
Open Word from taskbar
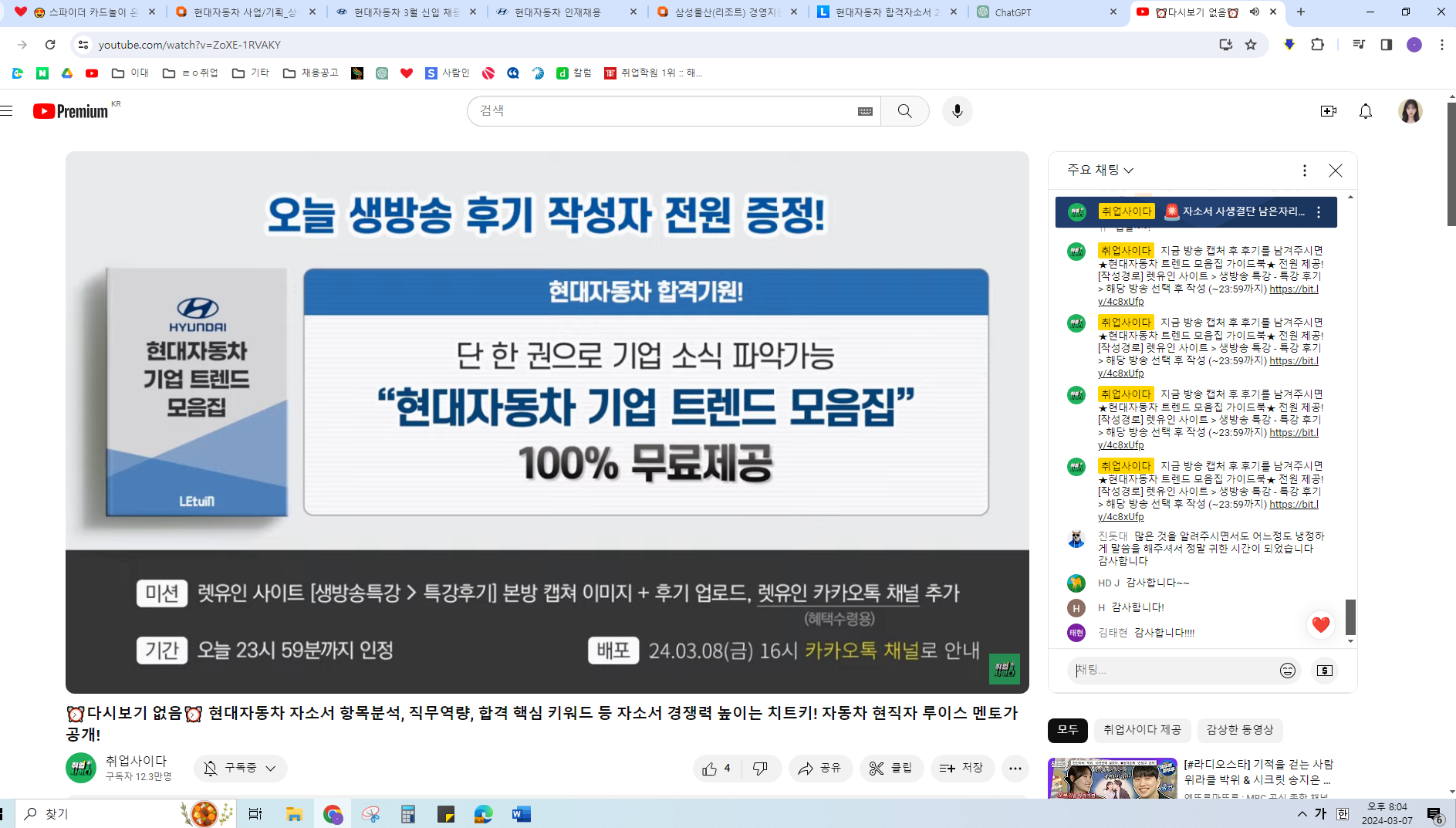[521, 814]
